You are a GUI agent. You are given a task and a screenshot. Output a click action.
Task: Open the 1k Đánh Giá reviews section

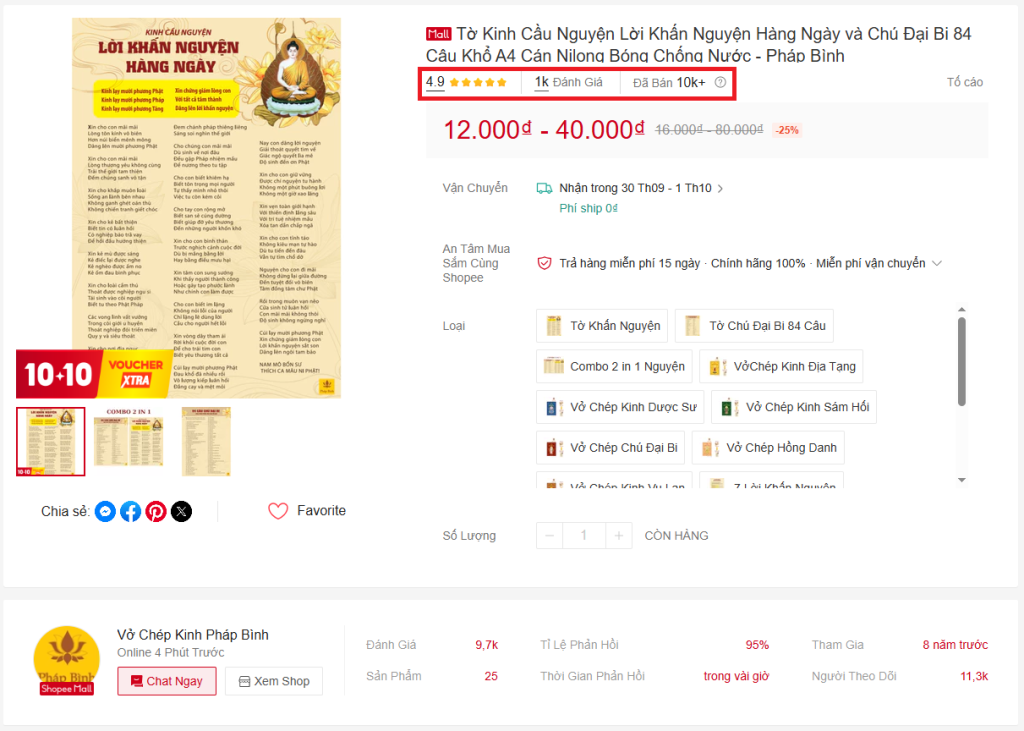tap(569, 83)
